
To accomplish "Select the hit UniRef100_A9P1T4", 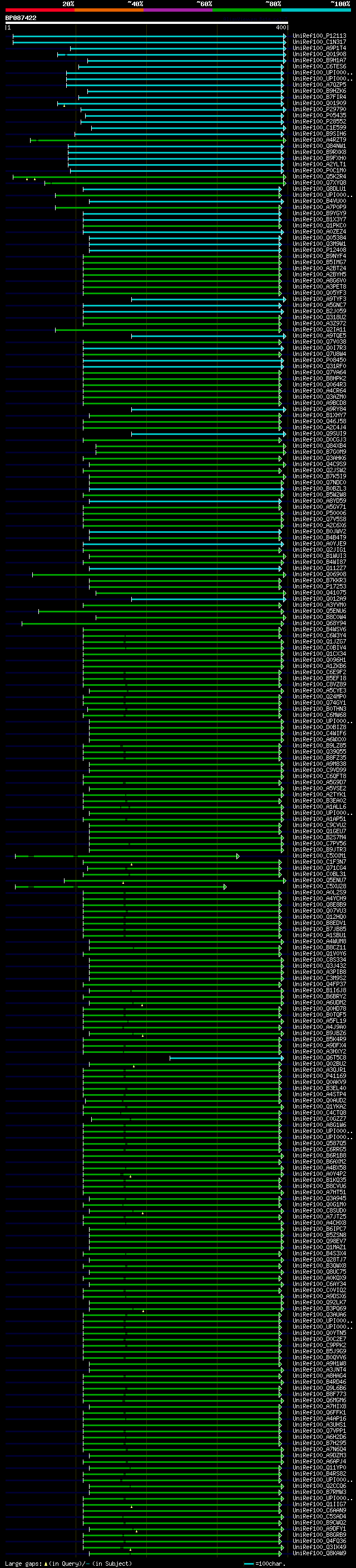I will click(319, 48).
